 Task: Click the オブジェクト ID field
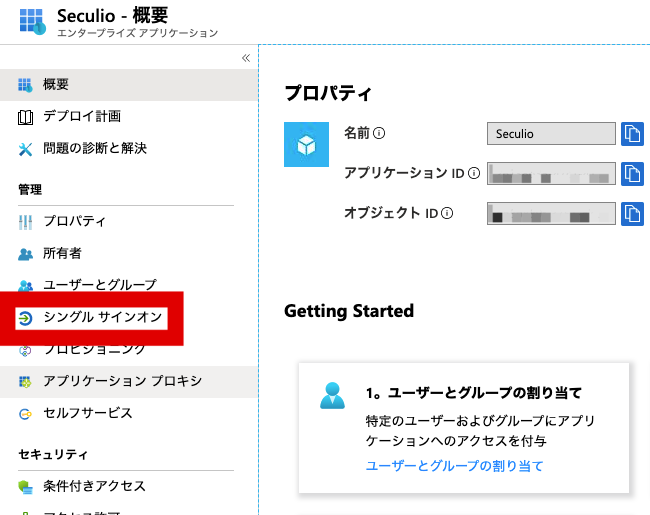pyautogui.click(x=551, y=214)
